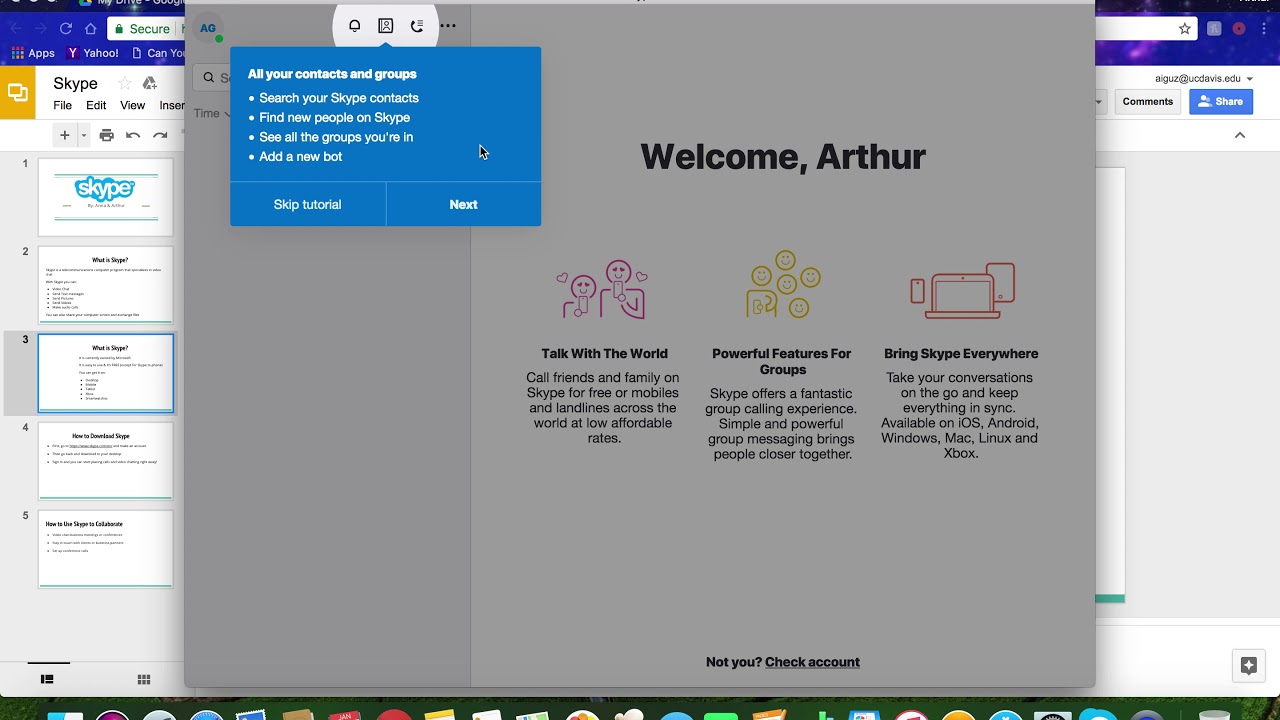This screenshot has width=1280, height=720.
Task: Switch to grid view button
Action: [x=144, y=679]
